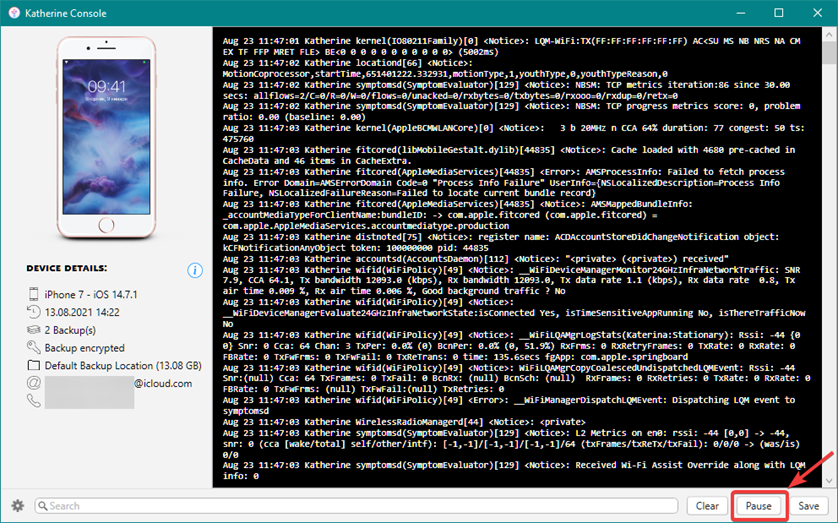The width and height of the screenshot is (838, 523).
Task: Click the log scrollbar up arrow
Action: 829,35
